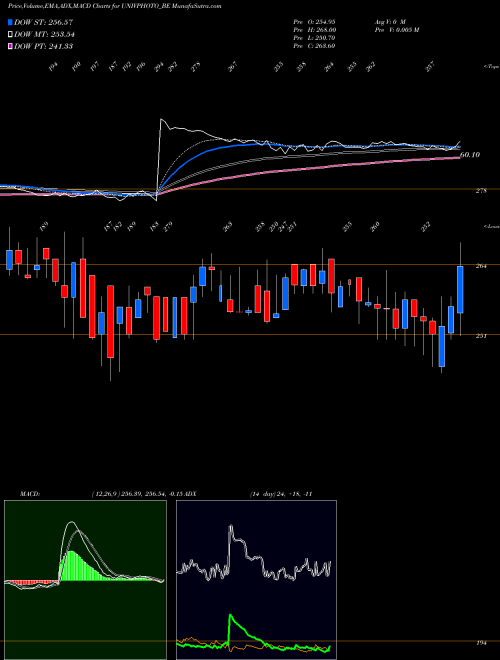The height and width of the screenshot is (660, 500).
Task: Click the bright green spike in ADX panel
Action: (231, 616)
